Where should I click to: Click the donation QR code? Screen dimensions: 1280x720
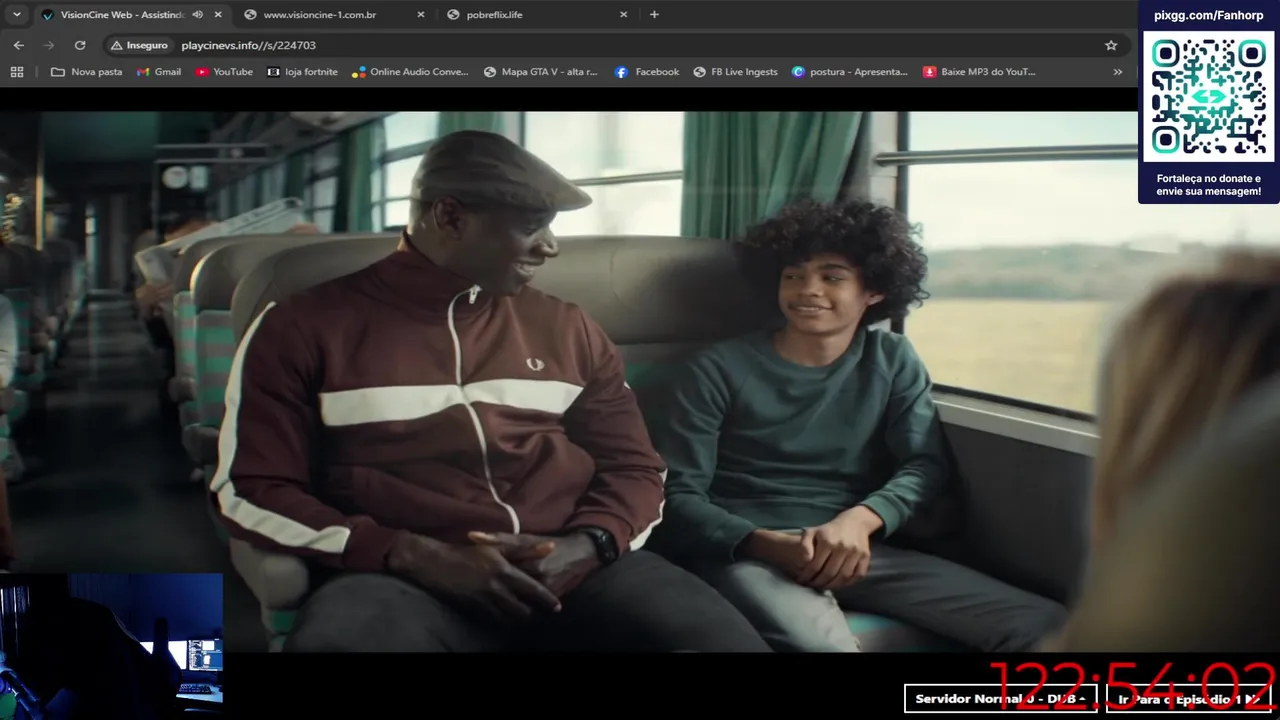point(1208,97)
